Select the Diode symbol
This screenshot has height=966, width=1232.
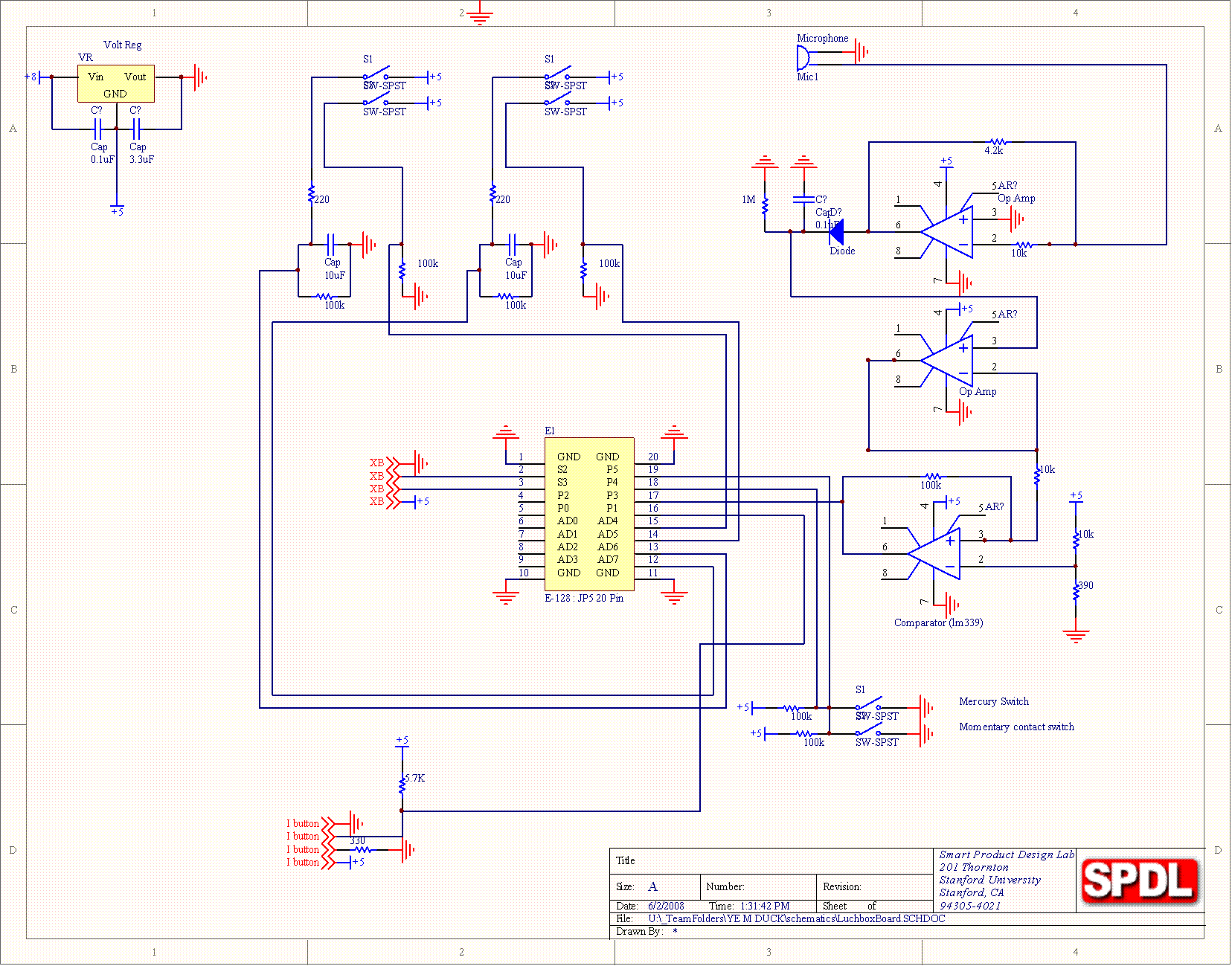pos(836,232)
